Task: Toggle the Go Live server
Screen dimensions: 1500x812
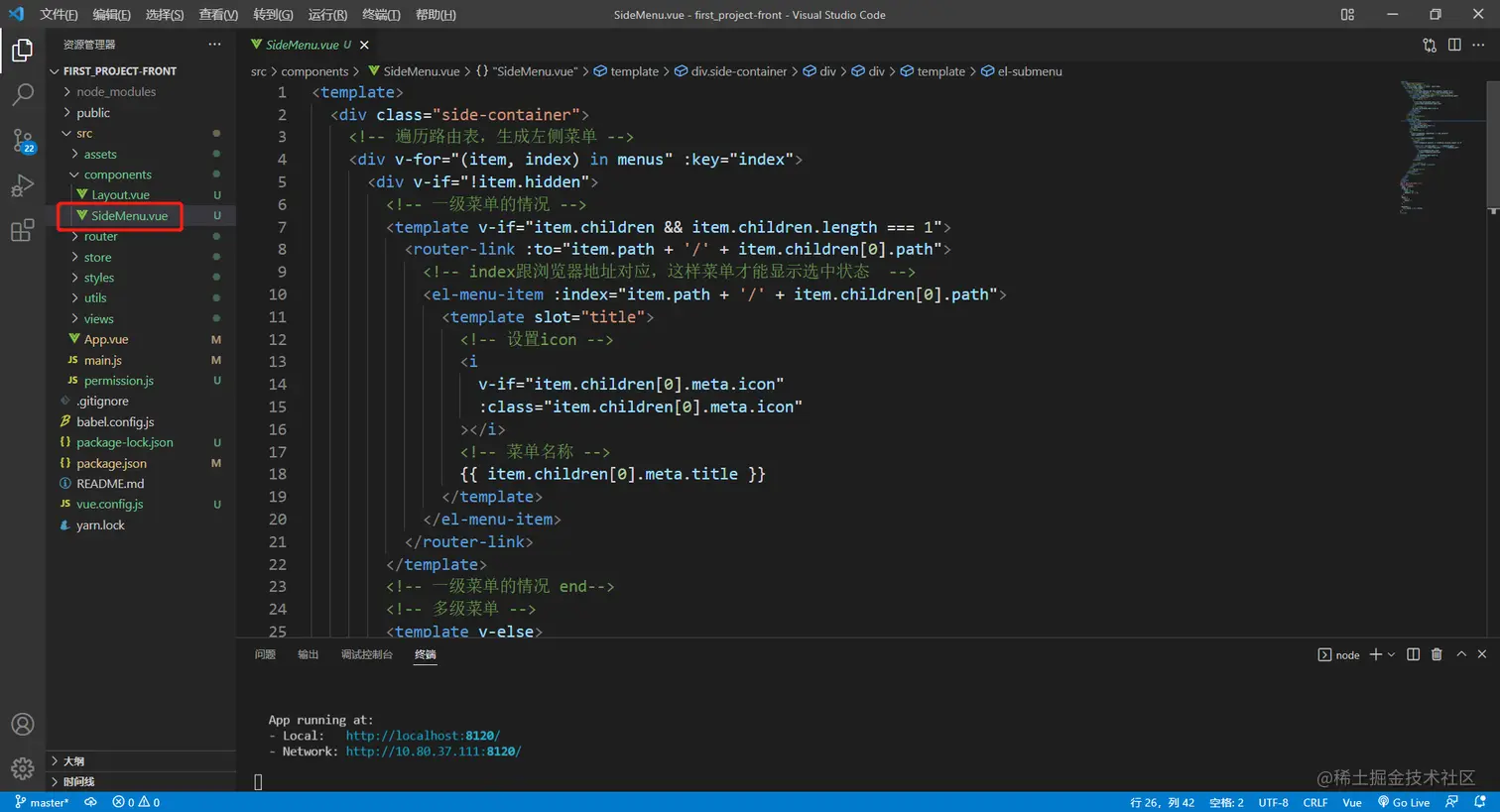Action: point(1404,802)
